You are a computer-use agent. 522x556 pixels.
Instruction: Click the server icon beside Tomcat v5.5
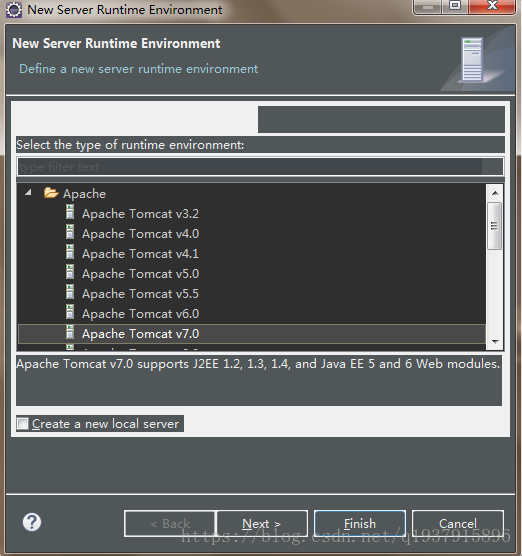click(x=70, y=292)
